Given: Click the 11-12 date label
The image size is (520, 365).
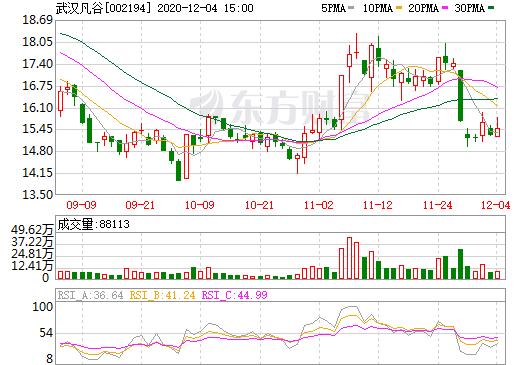Looking at the screenshot, I should tap(378, 205).
